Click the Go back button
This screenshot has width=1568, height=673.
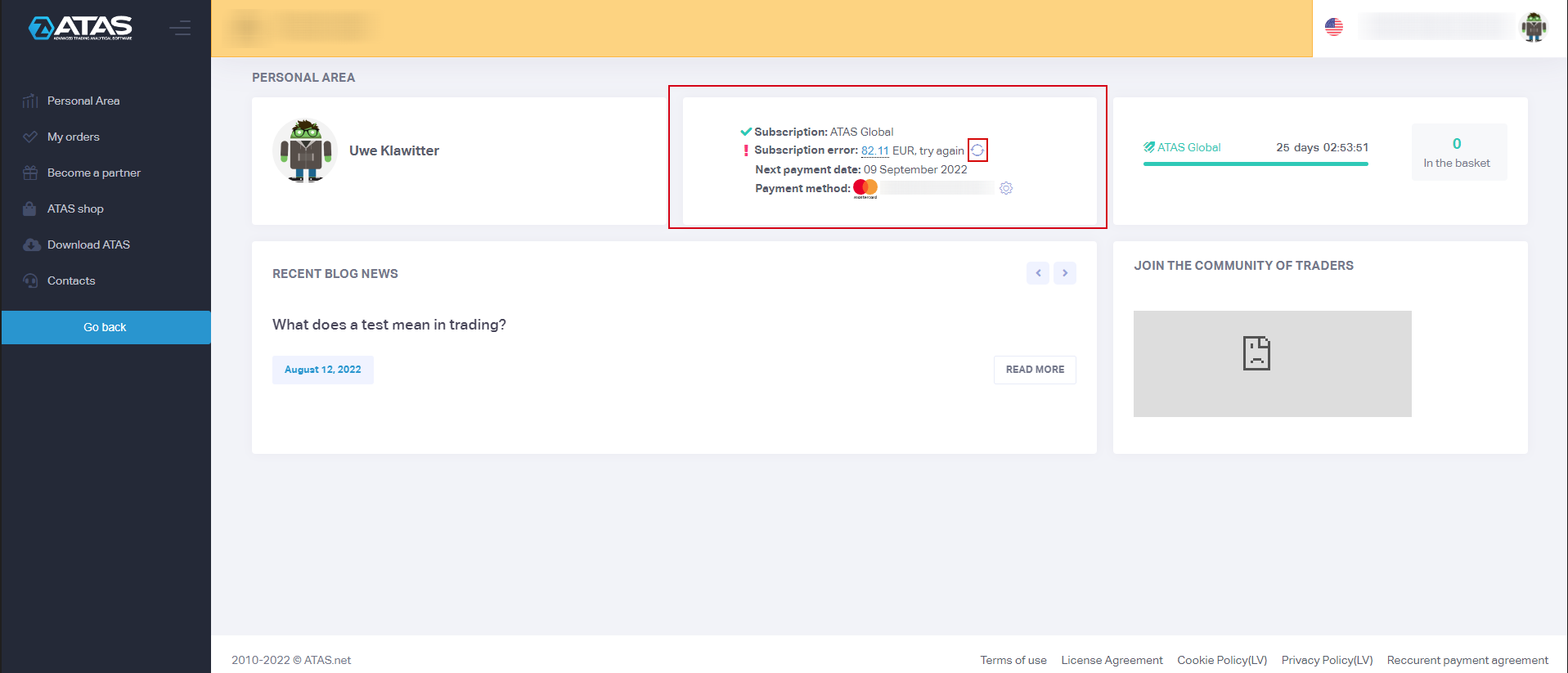pyautogui.click(x=106, y=327)
